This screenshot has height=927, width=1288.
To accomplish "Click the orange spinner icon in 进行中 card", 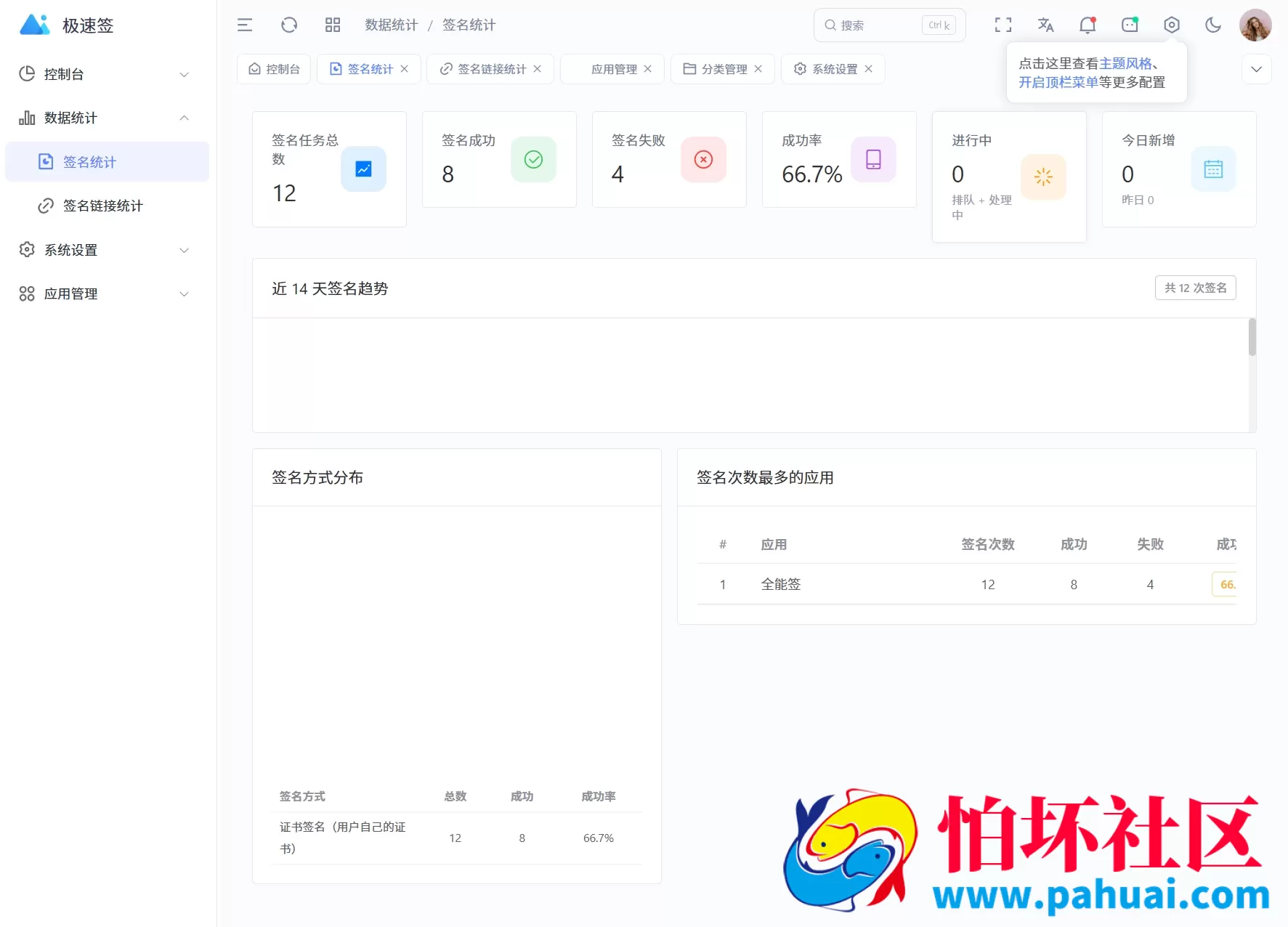I will click(1043, 177).
